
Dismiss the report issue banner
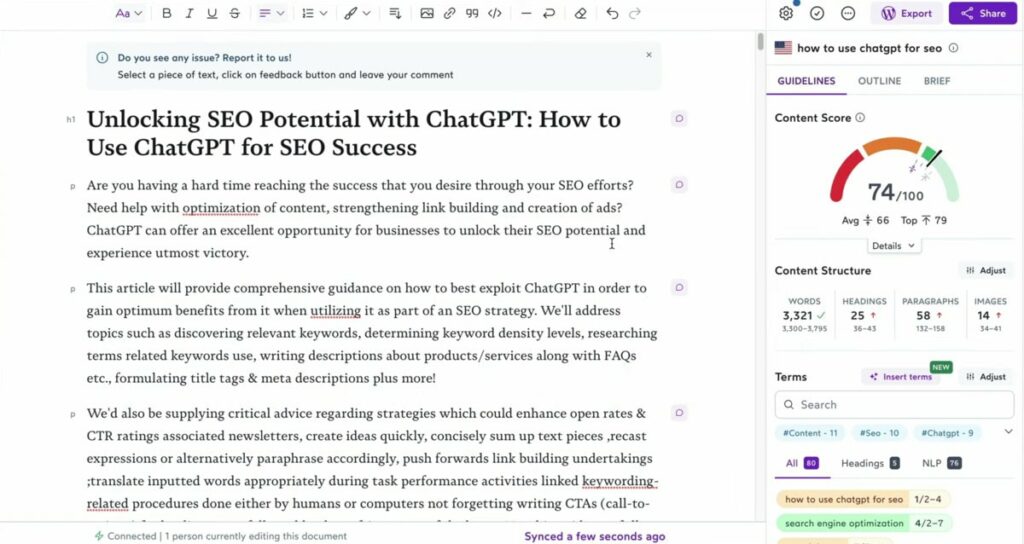pyautogui.click(x=648, y=55)
